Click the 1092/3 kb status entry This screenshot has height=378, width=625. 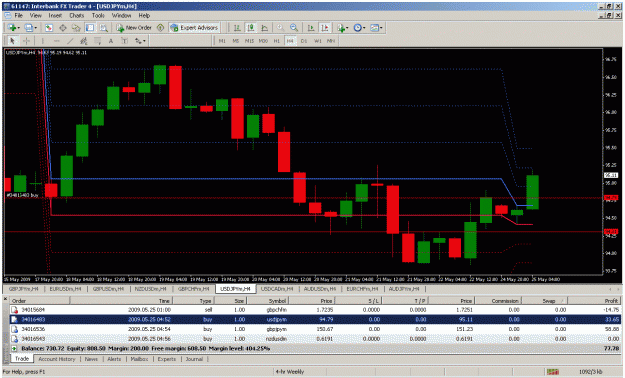pyautogui.click(x=590, y=372)
